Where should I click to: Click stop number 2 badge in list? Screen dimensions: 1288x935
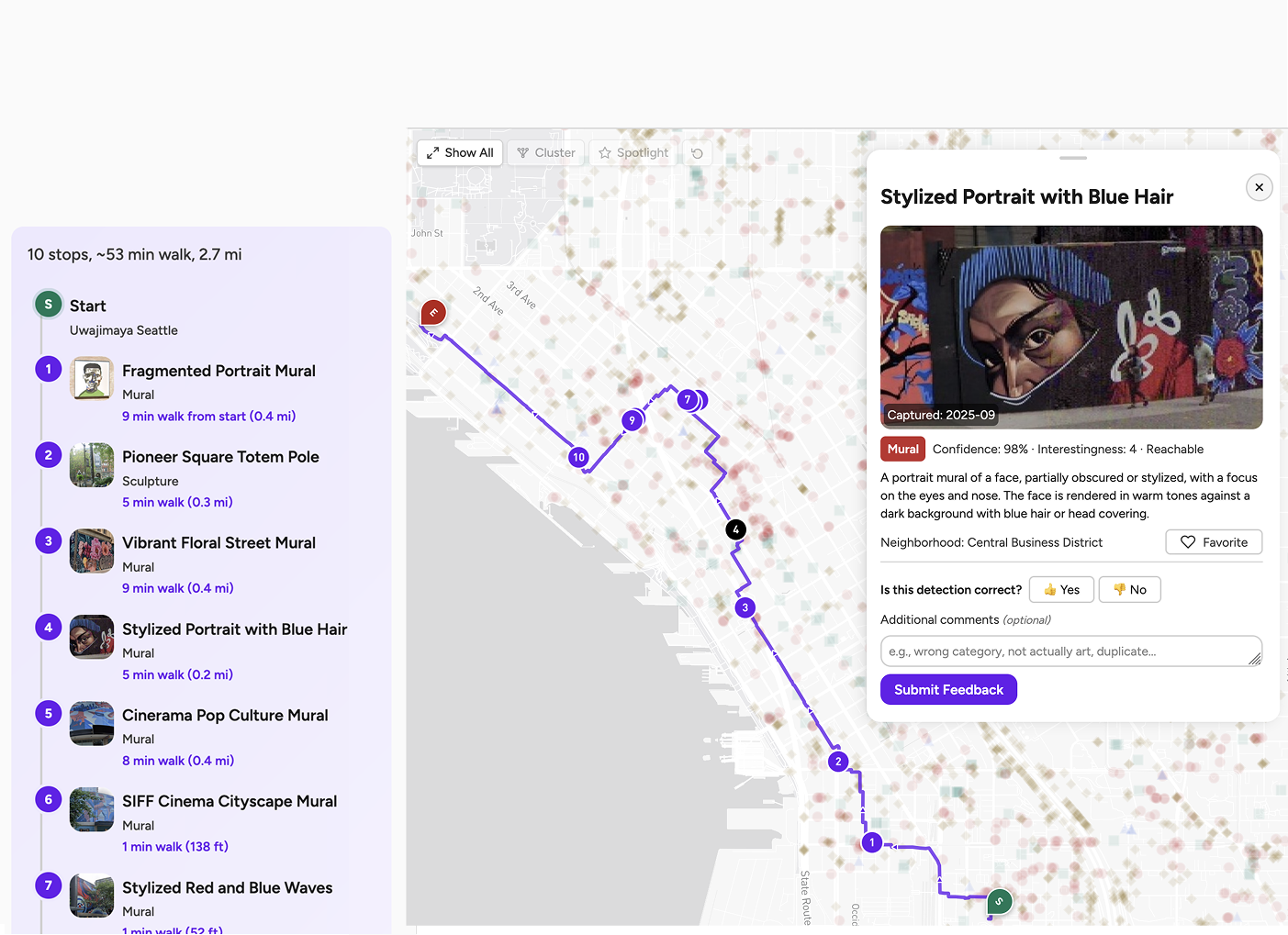49,455
